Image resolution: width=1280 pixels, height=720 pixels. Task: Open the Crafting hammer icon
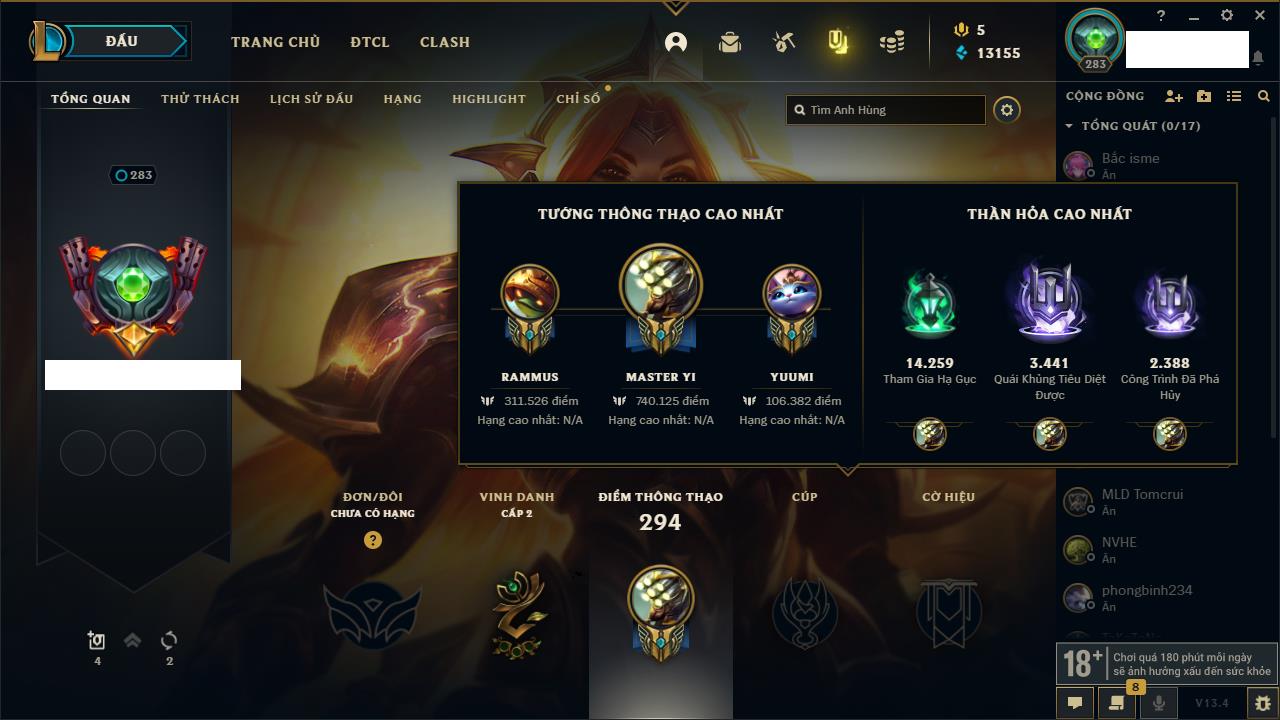point(784,42)
